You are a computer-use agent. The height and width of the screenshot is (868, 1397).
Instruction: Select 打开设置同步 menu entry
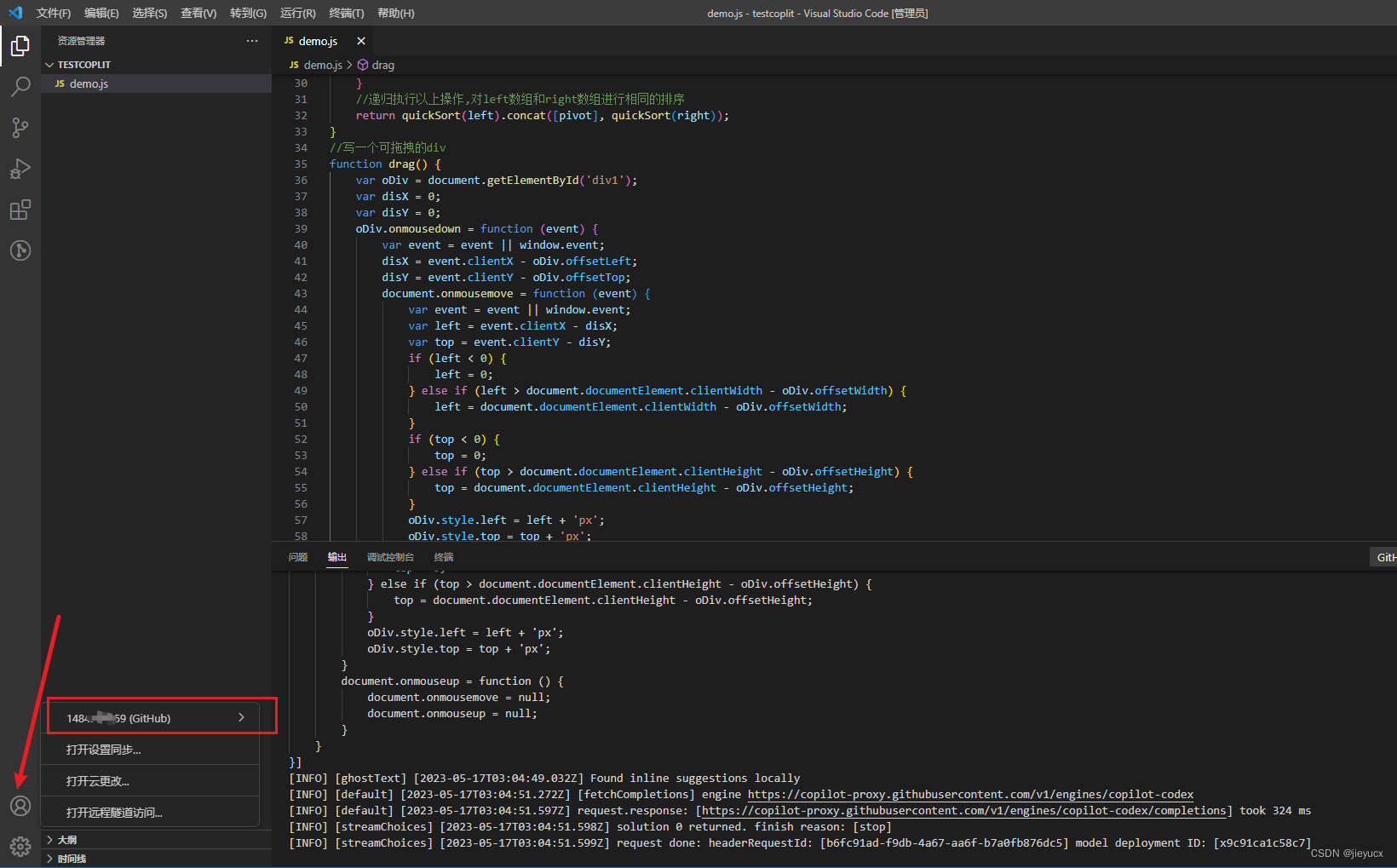coord(102,750)
